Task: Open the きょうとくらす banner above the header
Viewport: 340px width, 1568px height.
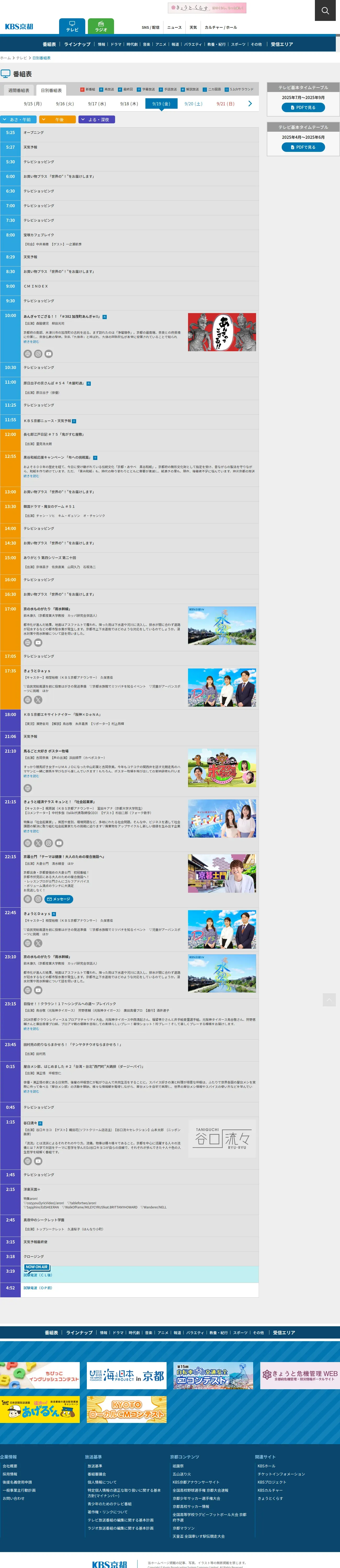Action: [207, 8]
